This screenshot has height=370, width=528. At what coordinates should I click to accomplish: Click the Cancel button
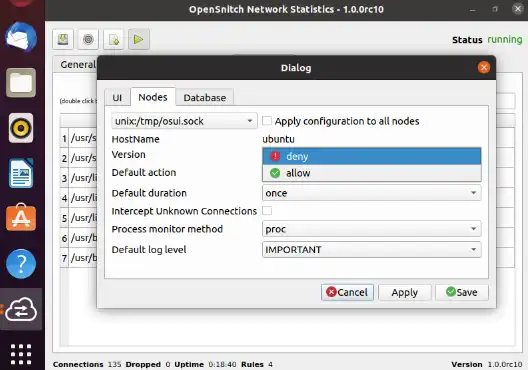point(347,292)
